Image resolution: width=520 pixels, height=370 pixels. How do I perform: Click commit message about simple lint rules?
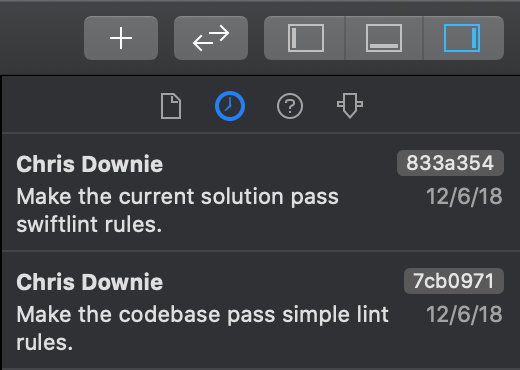(x=203, y=328)
